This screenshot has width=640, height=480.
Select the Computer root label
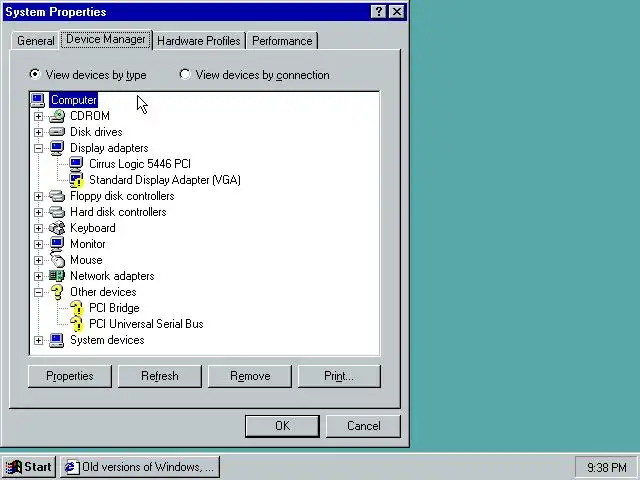point(73,100)
